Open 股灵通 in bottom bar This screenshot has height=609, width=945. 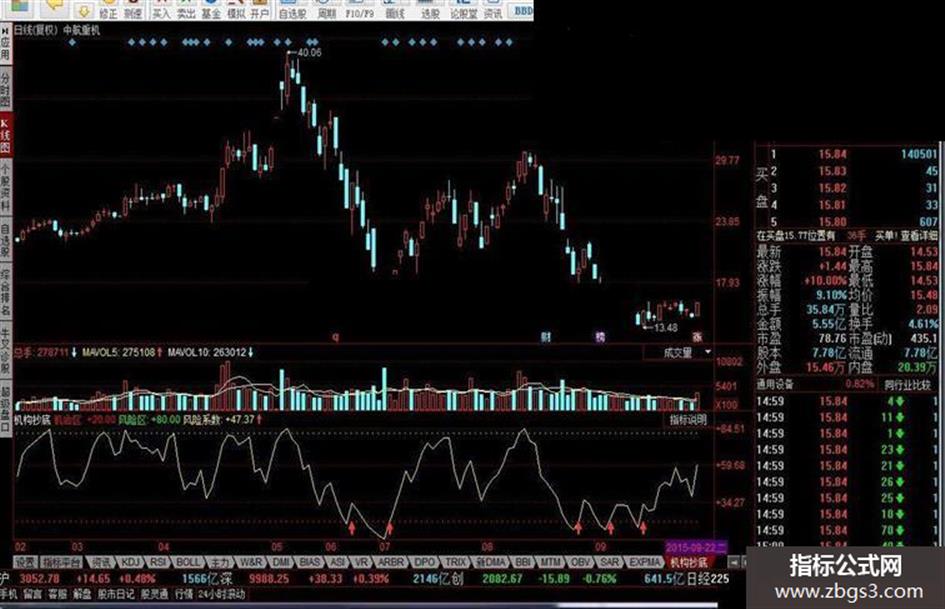(x=155, y=594)
